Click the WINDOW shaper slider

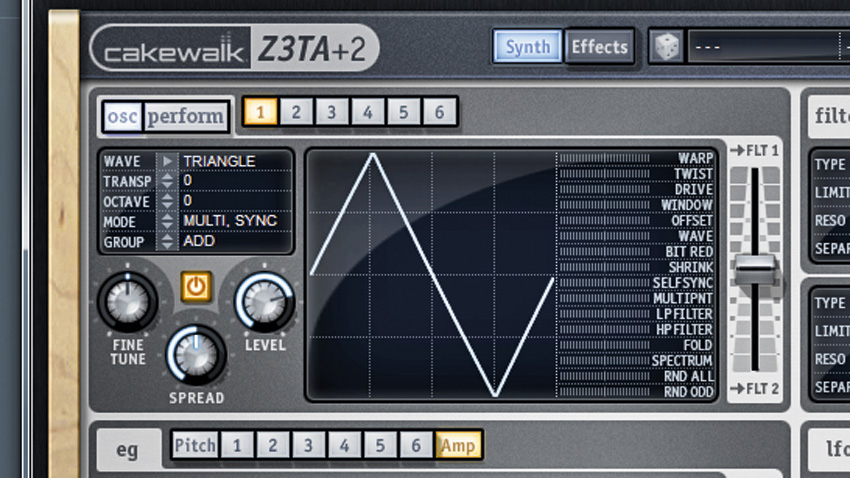pos(604,205)
